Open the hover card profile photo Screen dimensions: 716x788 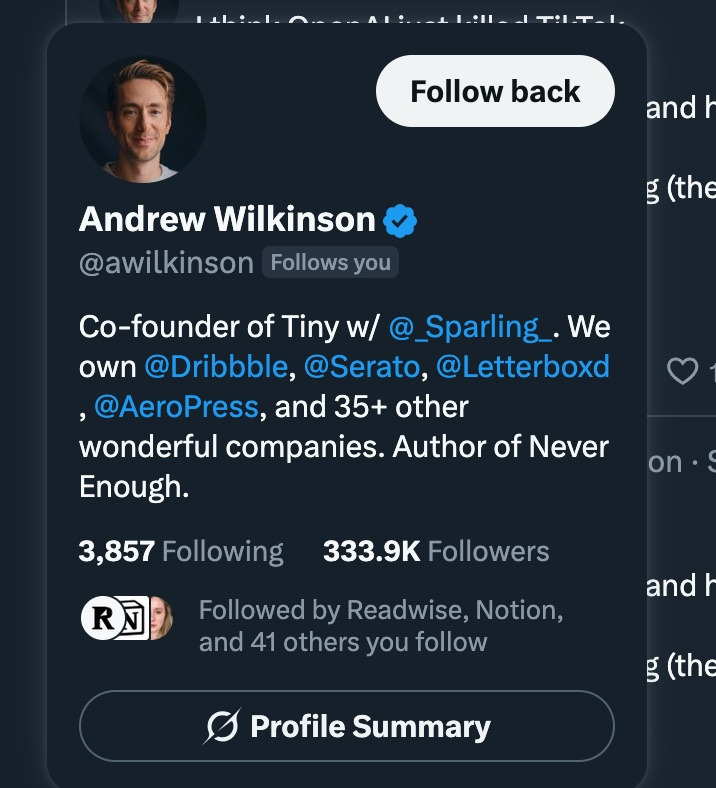[142, 118]
